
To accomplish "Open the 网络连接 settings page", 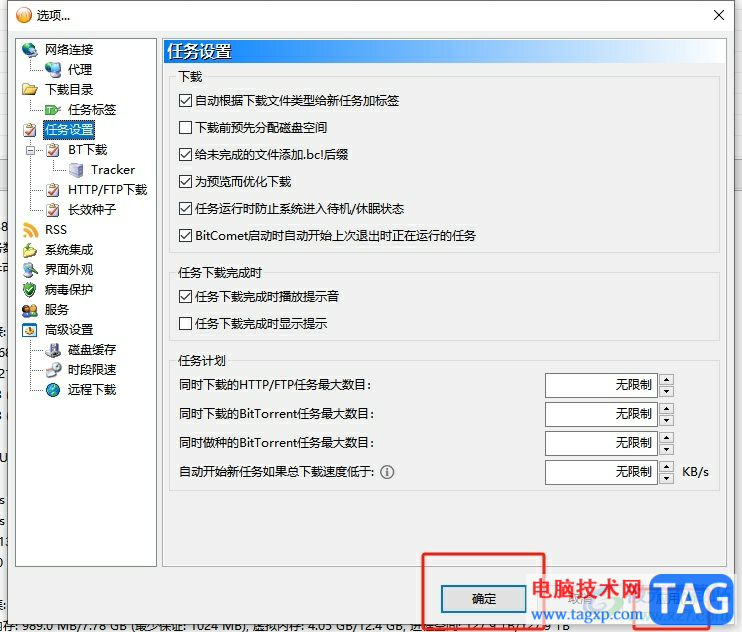I will point(69,50).
